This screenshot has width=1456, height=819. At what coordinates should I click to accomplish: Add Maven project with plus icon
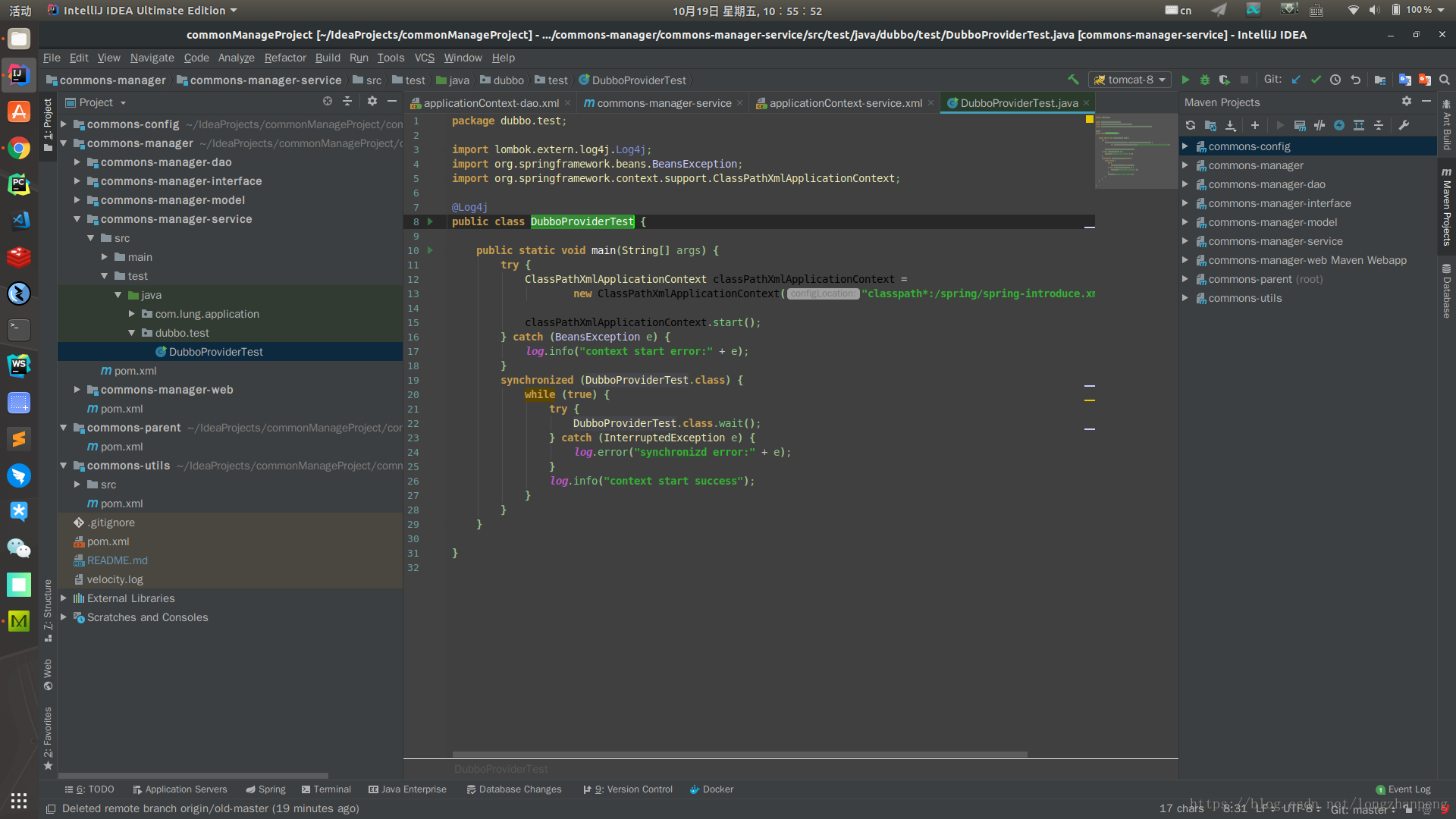pyautogui.click(x=1255, y=125)
